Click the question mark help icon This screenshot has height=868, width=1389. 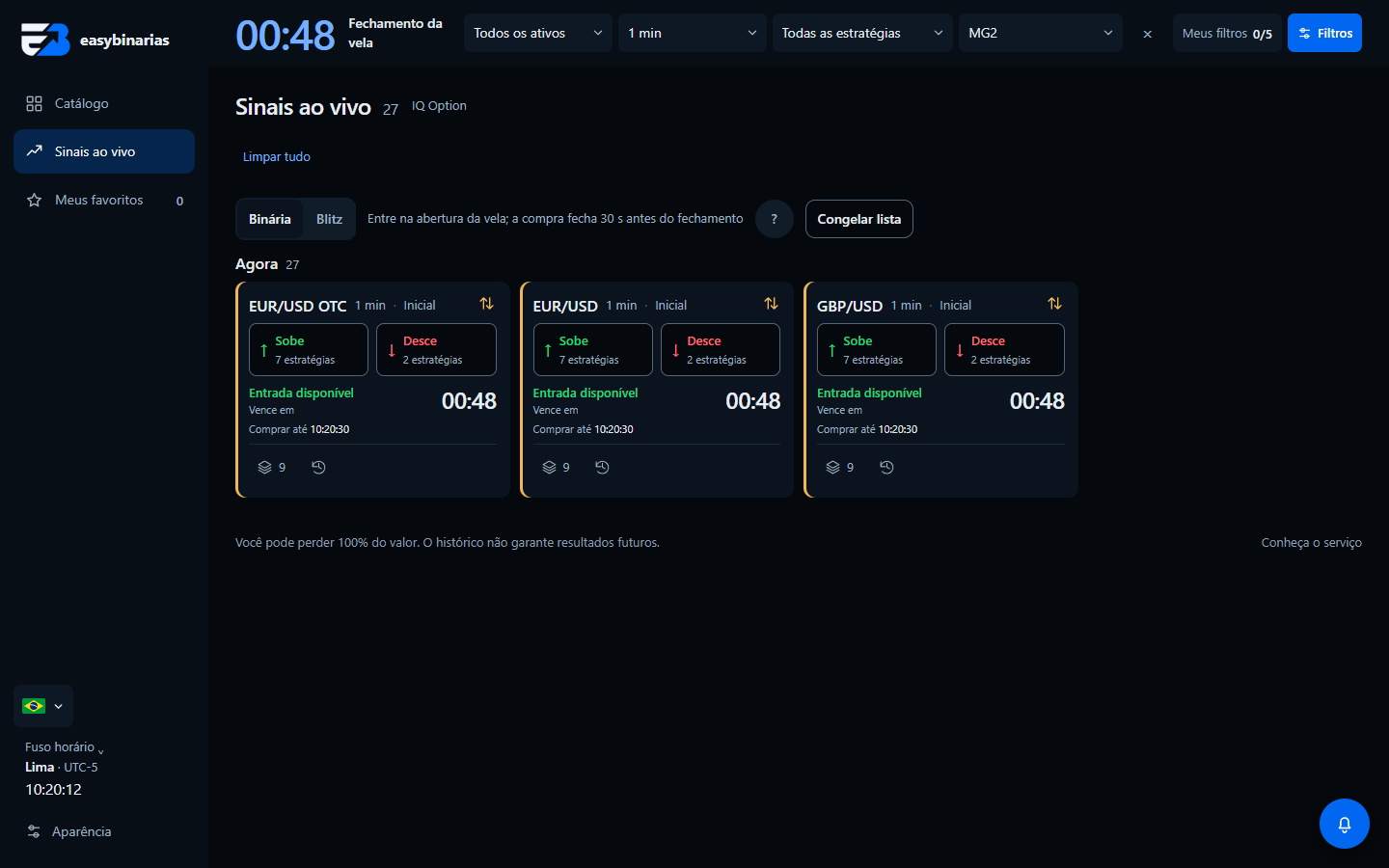[x=774, y=219]
